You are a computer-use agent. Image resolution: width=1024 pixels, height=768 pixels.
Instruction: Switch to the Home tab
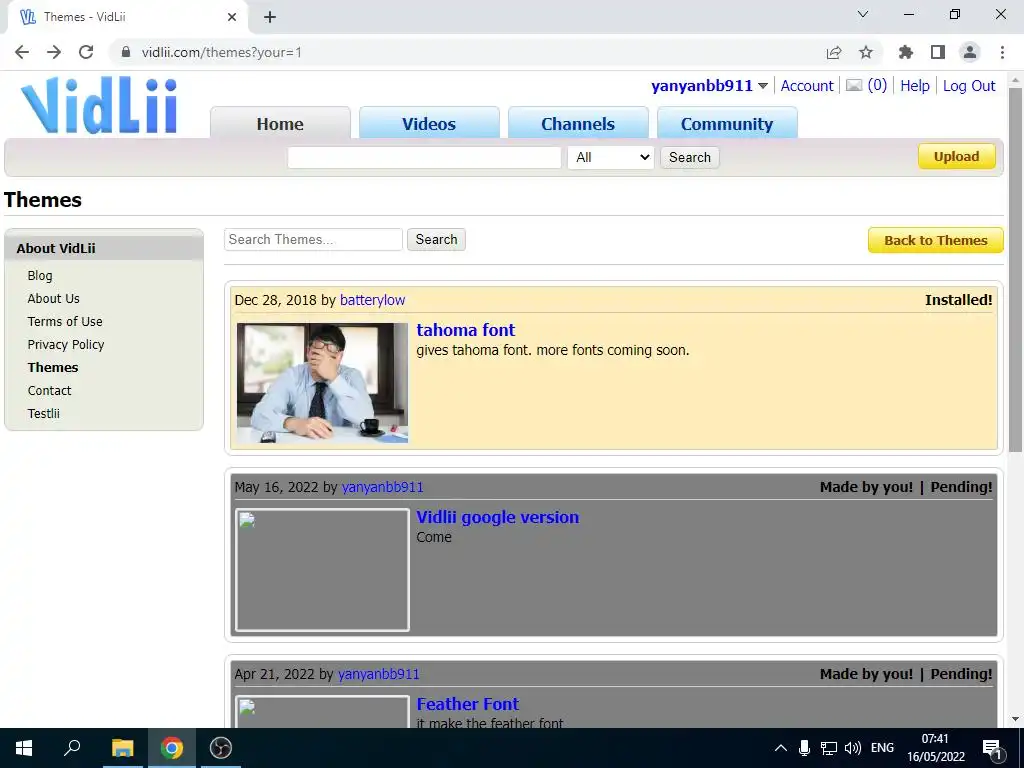click(280, 123)
